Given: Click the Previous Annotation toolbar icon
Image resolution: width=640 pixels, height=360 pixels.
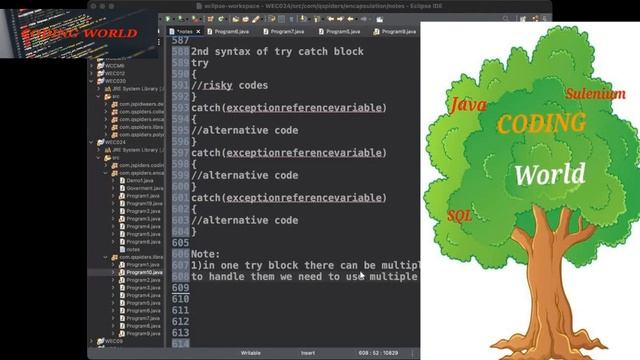Looking at the screenshot, I should [x=316, y=19].
